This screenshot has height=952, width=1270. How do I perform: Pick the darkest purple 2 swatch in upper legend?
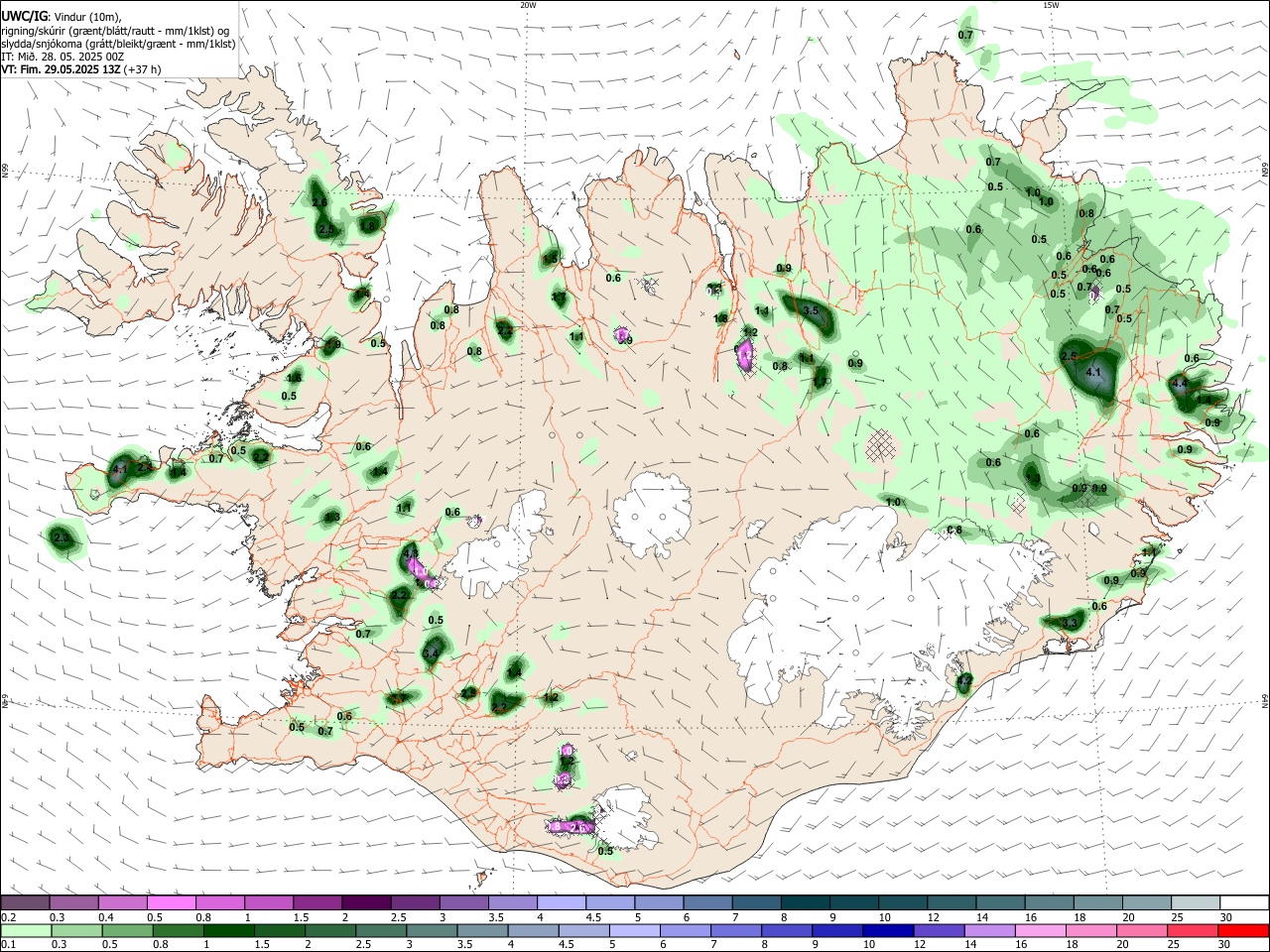point(365,902)
